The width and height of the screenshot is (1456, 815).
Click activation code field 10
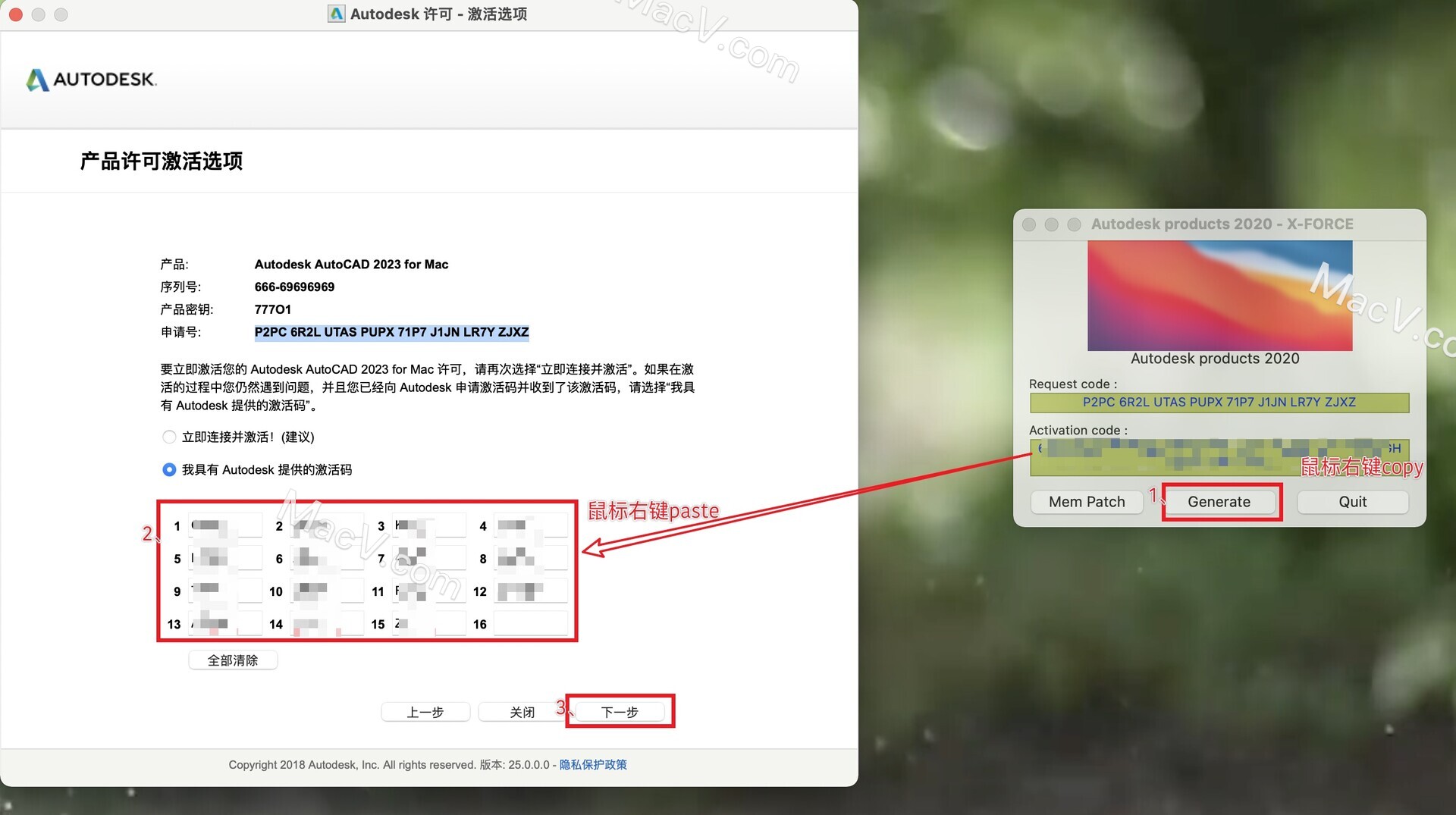(328, 591)
